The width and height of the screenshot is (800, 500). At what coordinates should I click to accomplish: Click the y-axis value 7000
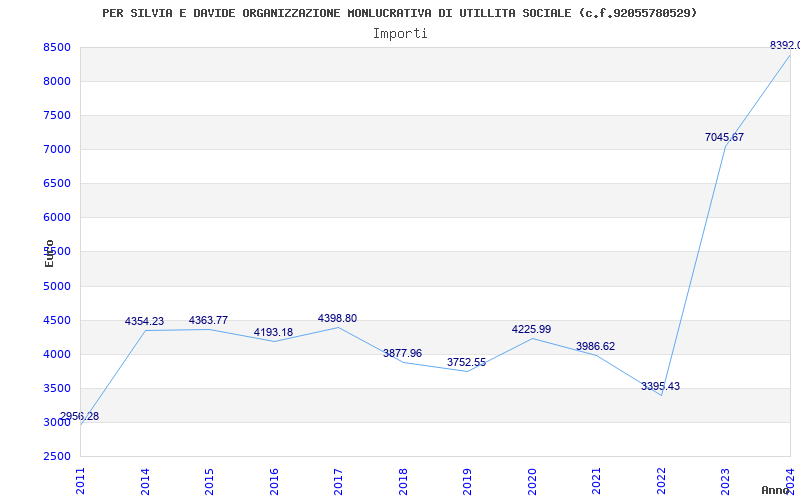(x=57, y=149)
